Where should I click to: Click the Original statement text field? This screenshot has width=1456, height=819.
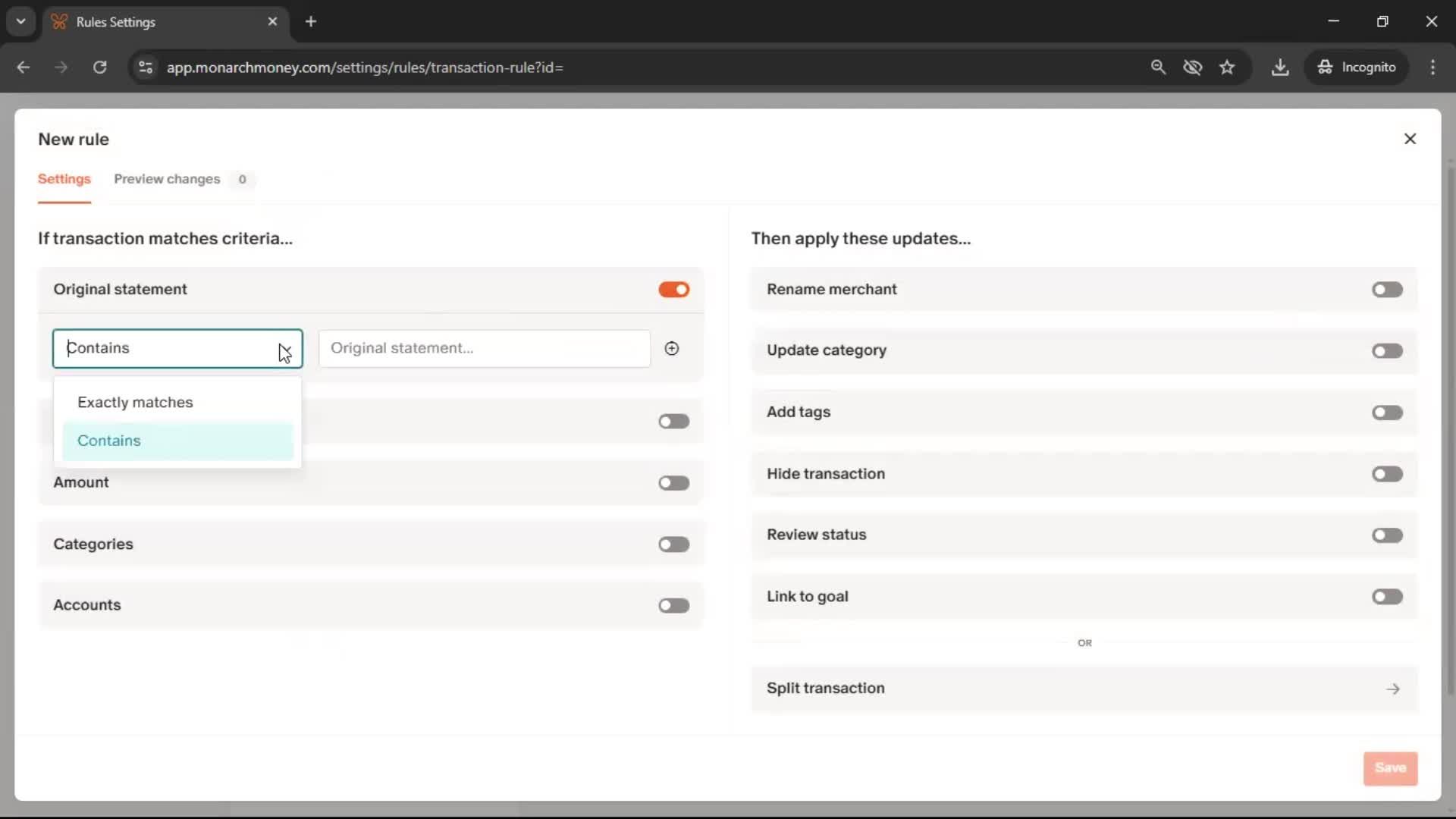[484, 348]
